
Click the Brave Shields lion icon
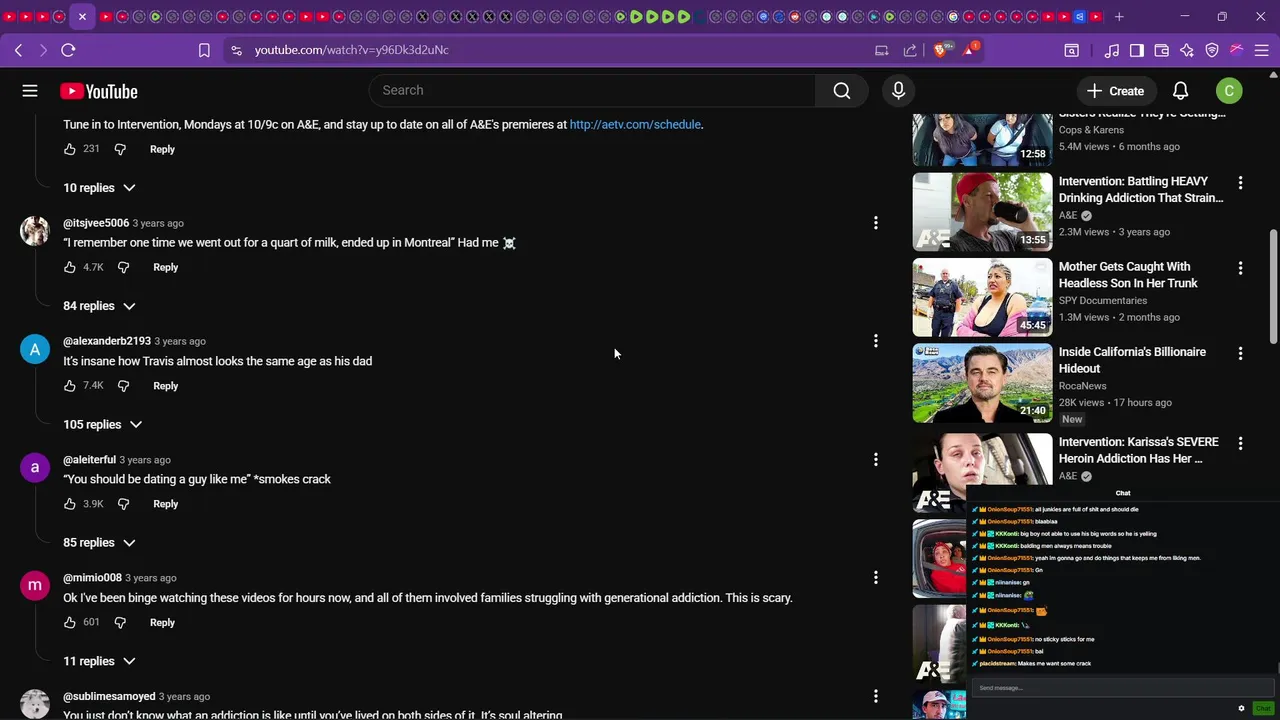click(941, 50)
